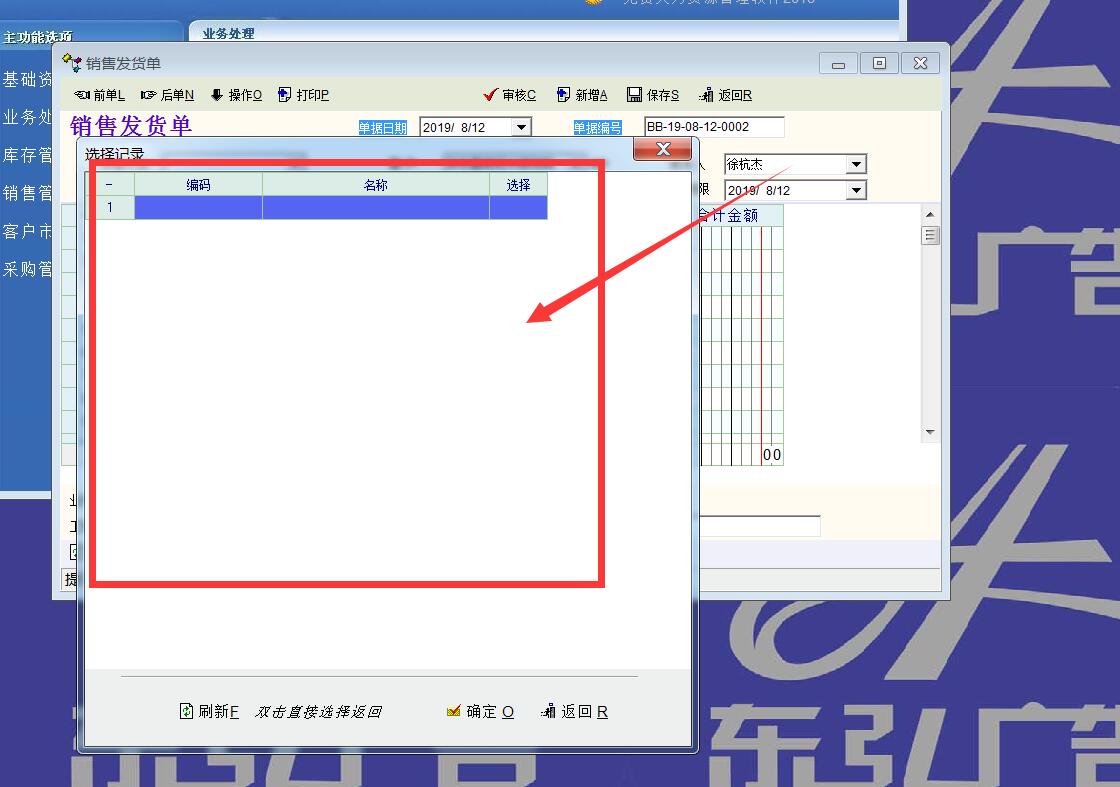1120x787 pixels.
Task: Go to previous document with 前单L
Action: point(100,95)
